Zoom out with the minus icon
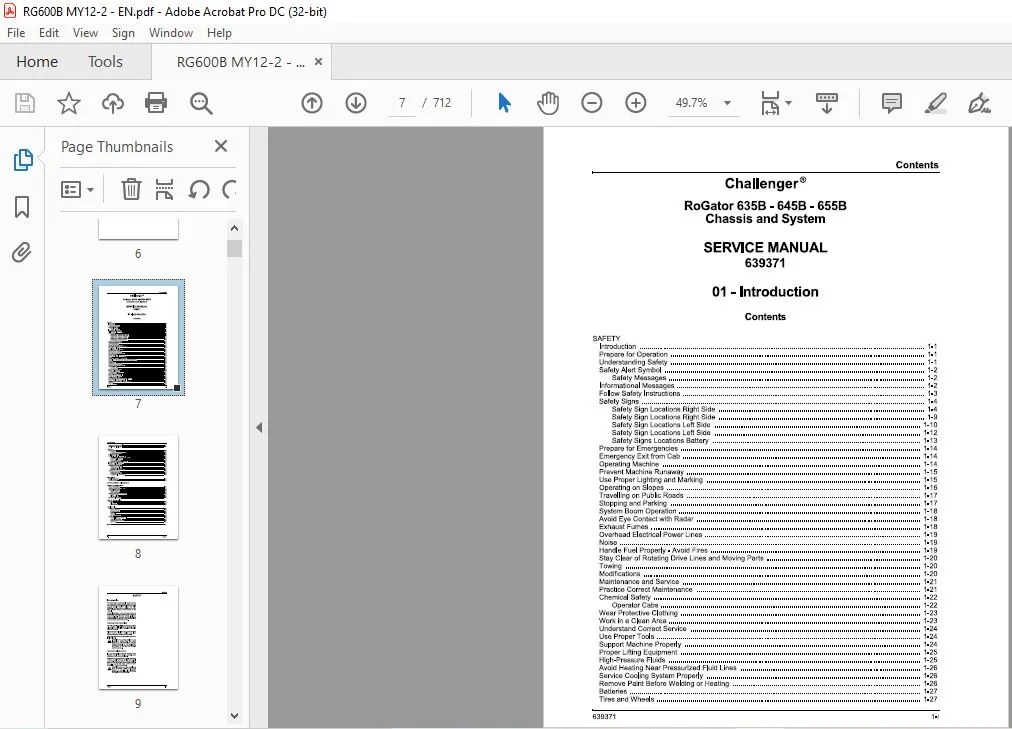 pyautogui.click(x=591, y=103)
